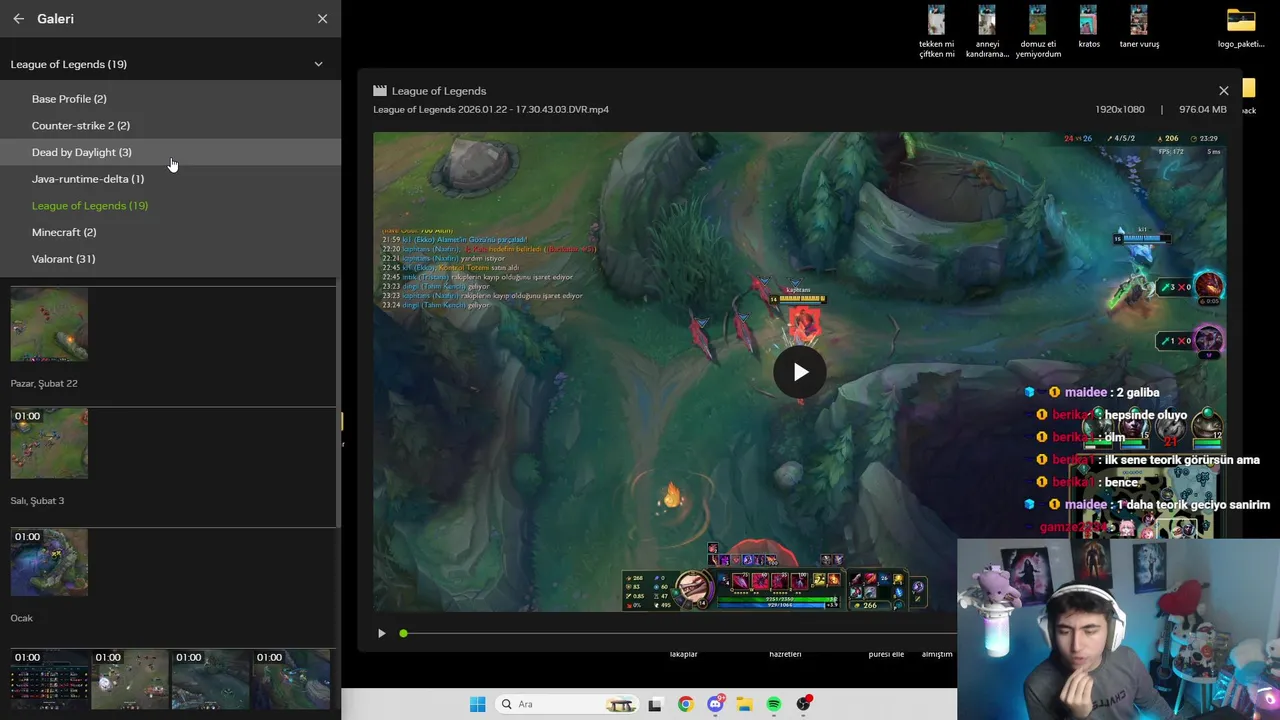Click the Salı, Şubat 3 date label
Image resolution: width=1280 pixels, height=720 pixels.
click(37, 501)
